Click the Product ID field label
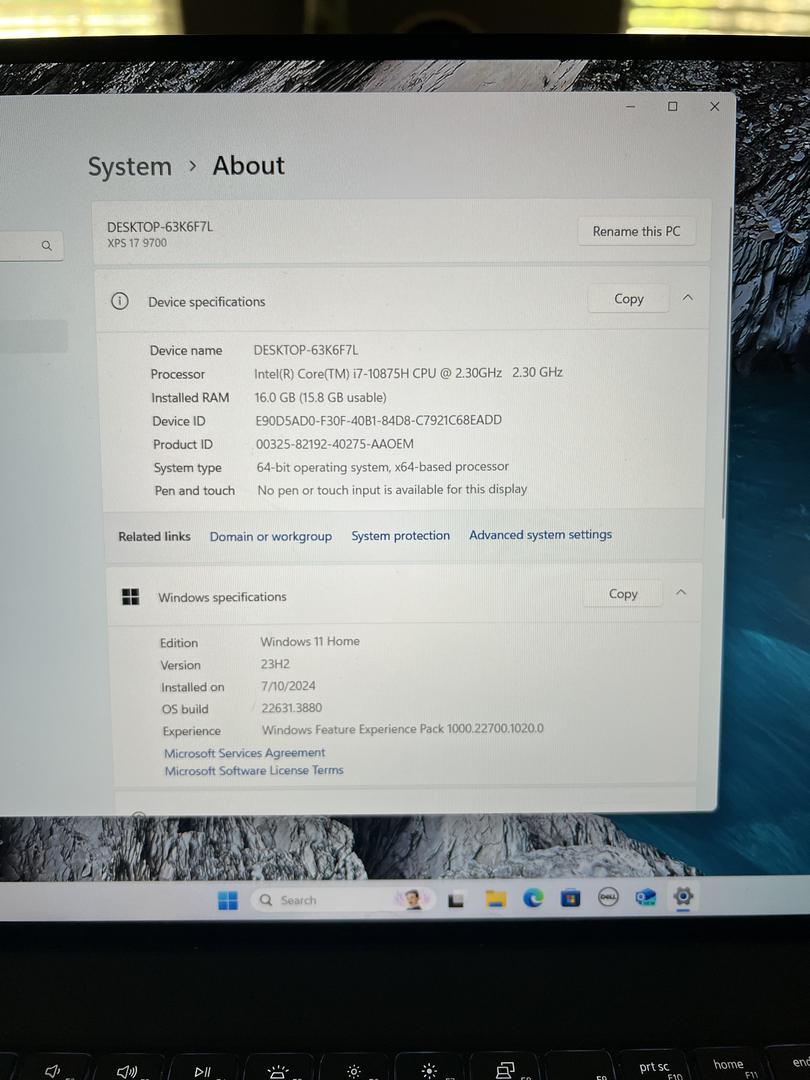The width and height of the screenshot is (810, 1080). pos(183,444)
